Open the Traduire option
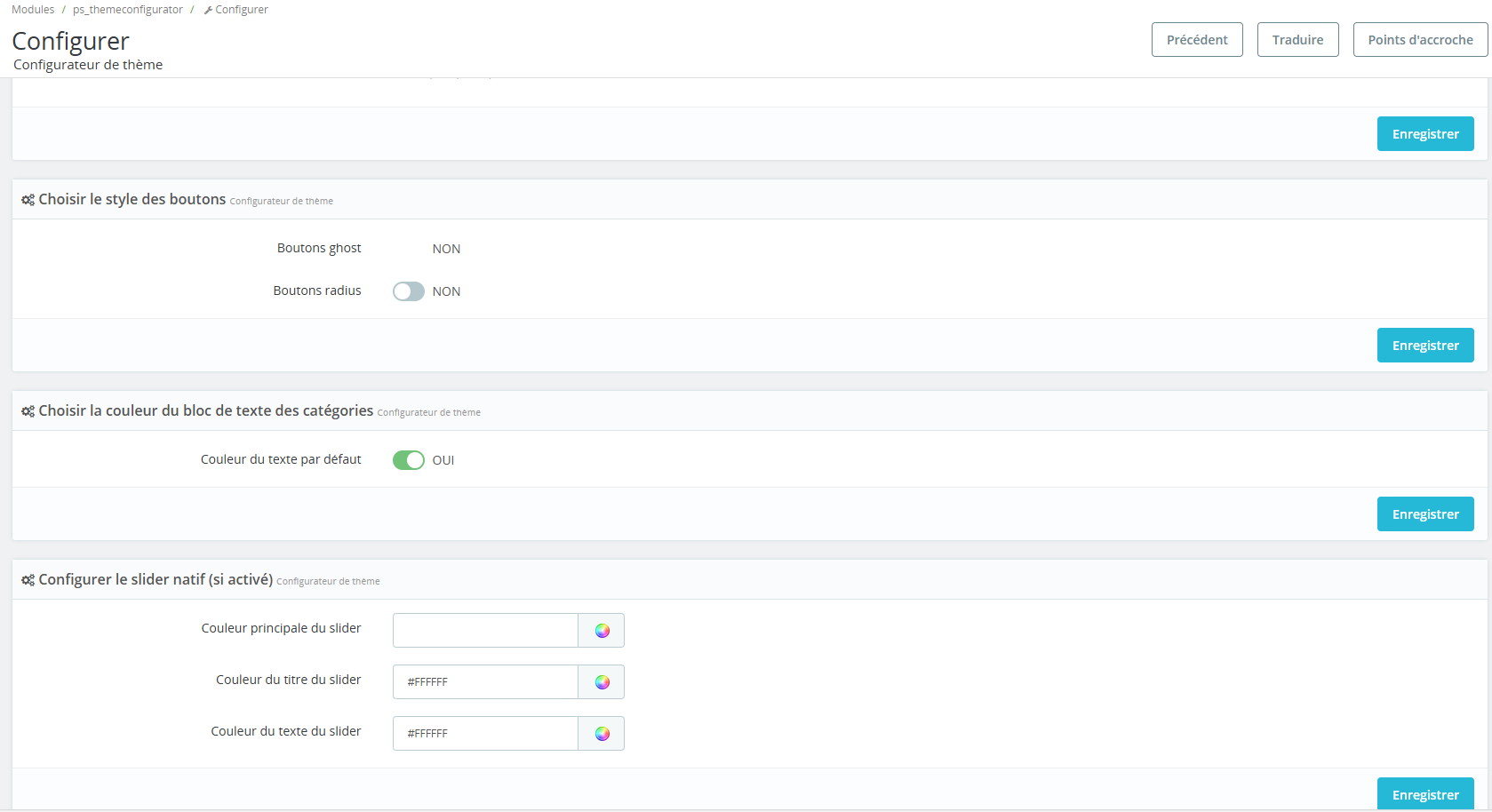 [x=1297, y=40]
